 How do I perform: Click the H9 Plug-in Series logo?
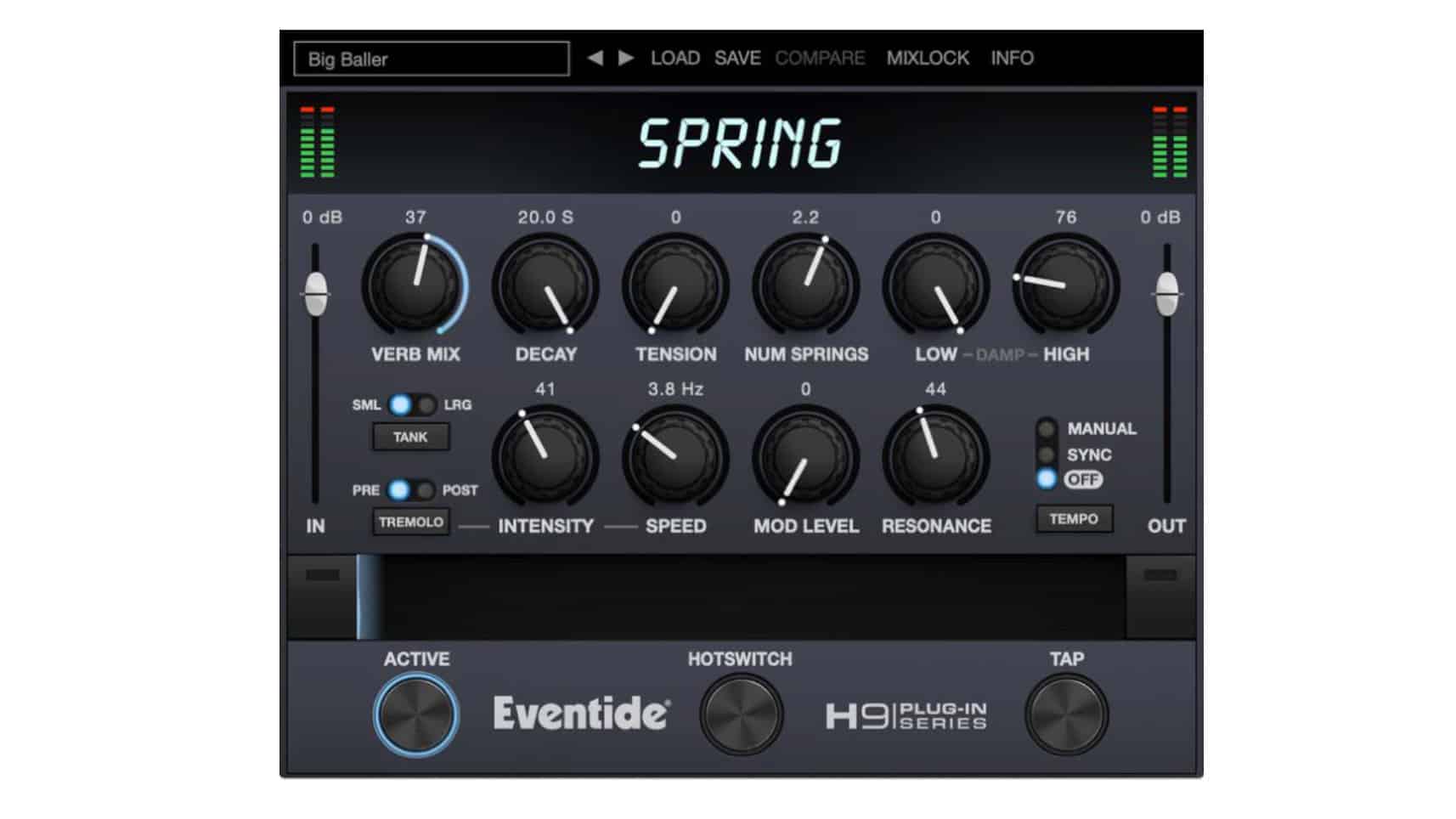[x=906, y=716]
